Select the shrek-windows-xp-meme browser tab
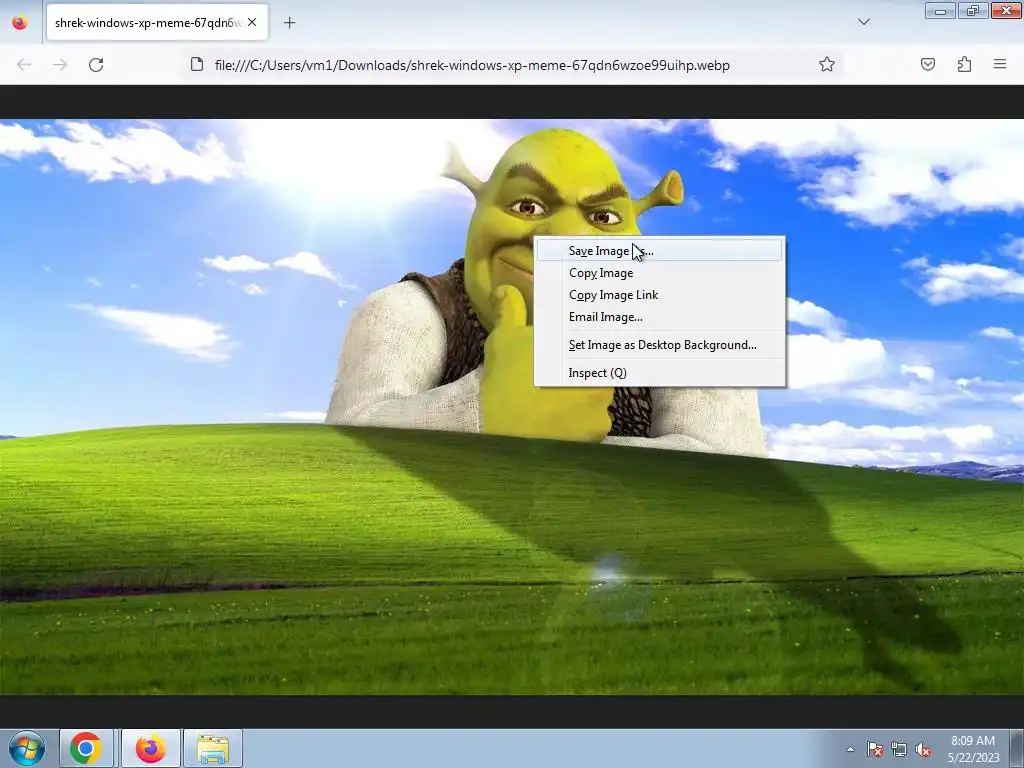Image resolution: width=1024 pixels, height=768 pixels. point(157,22)
